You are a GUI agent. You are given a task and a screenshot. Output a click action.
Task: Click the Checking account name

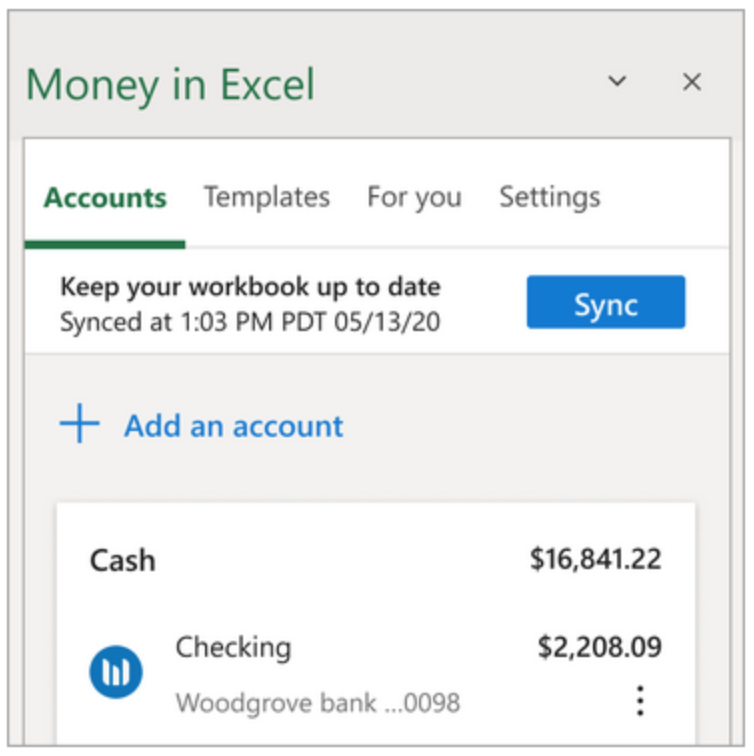click(x=233, y=648)
